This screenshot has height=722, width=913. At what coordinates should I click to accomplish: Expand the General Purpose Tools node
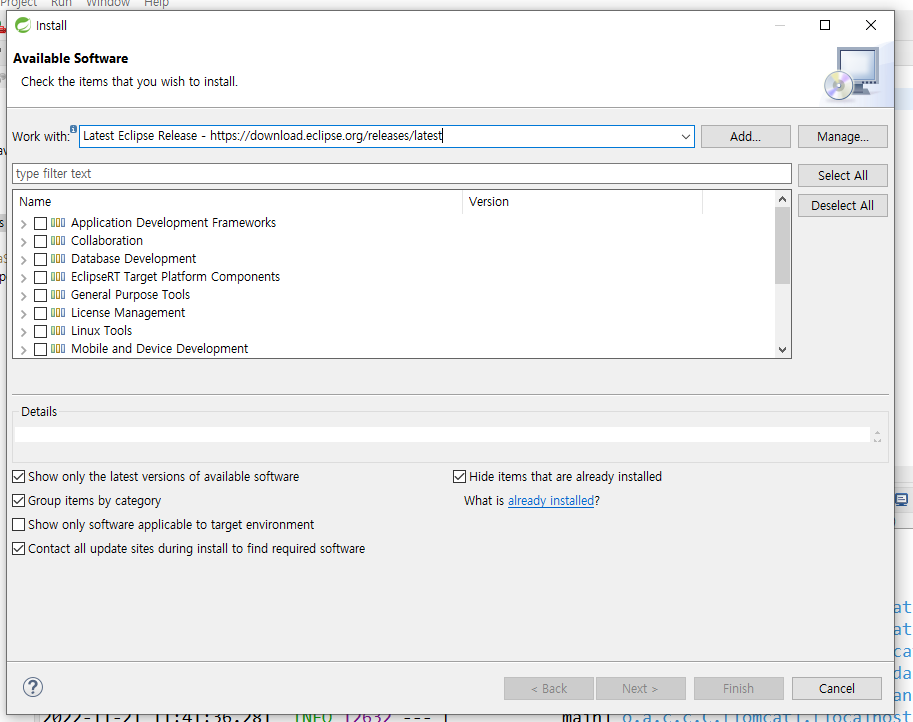pyautogui.click(x=23, y=296)
